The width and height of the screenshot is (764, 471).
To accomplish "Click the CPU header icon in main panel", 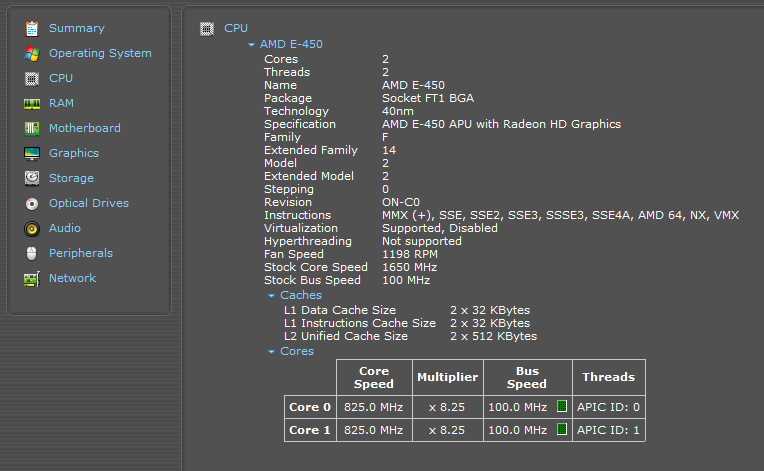I will click(x=207, y=29).
